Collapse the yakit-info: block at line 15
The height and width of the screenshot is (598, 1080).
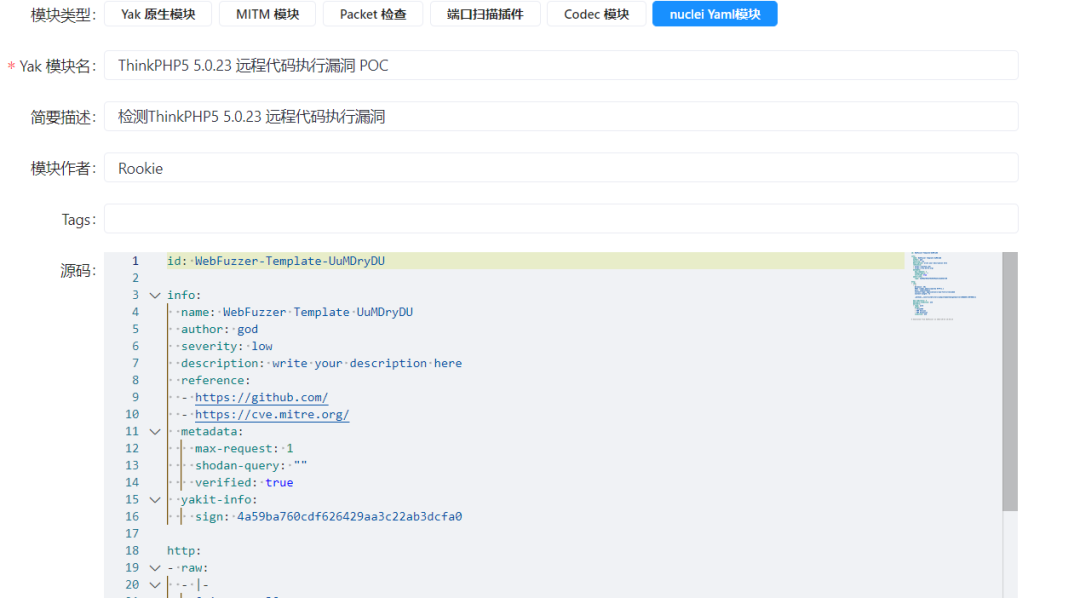[155, 499]
